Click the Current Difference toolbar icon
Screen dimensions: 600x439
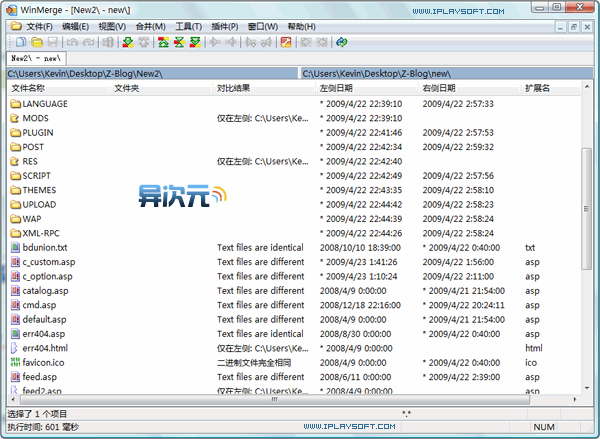pyautogui.click(x=179, y=42)
